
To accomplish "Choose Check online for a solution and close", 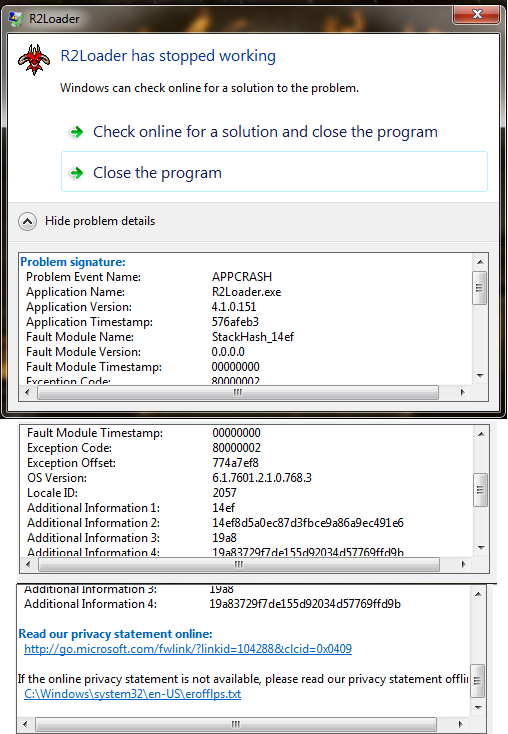I will (265, 132).
